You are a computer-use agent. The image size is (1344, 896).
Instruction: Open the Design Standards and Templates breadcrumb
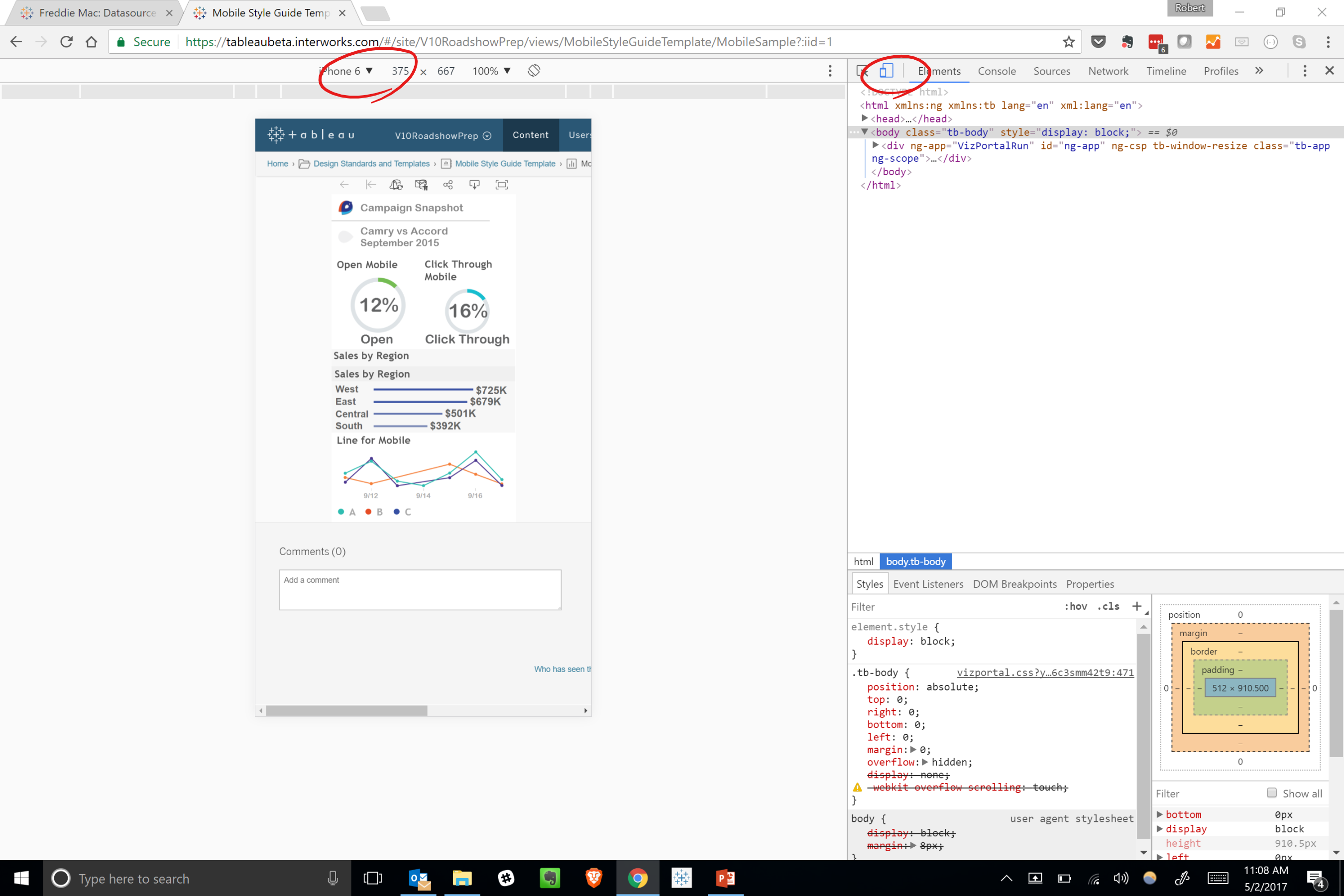371,163
